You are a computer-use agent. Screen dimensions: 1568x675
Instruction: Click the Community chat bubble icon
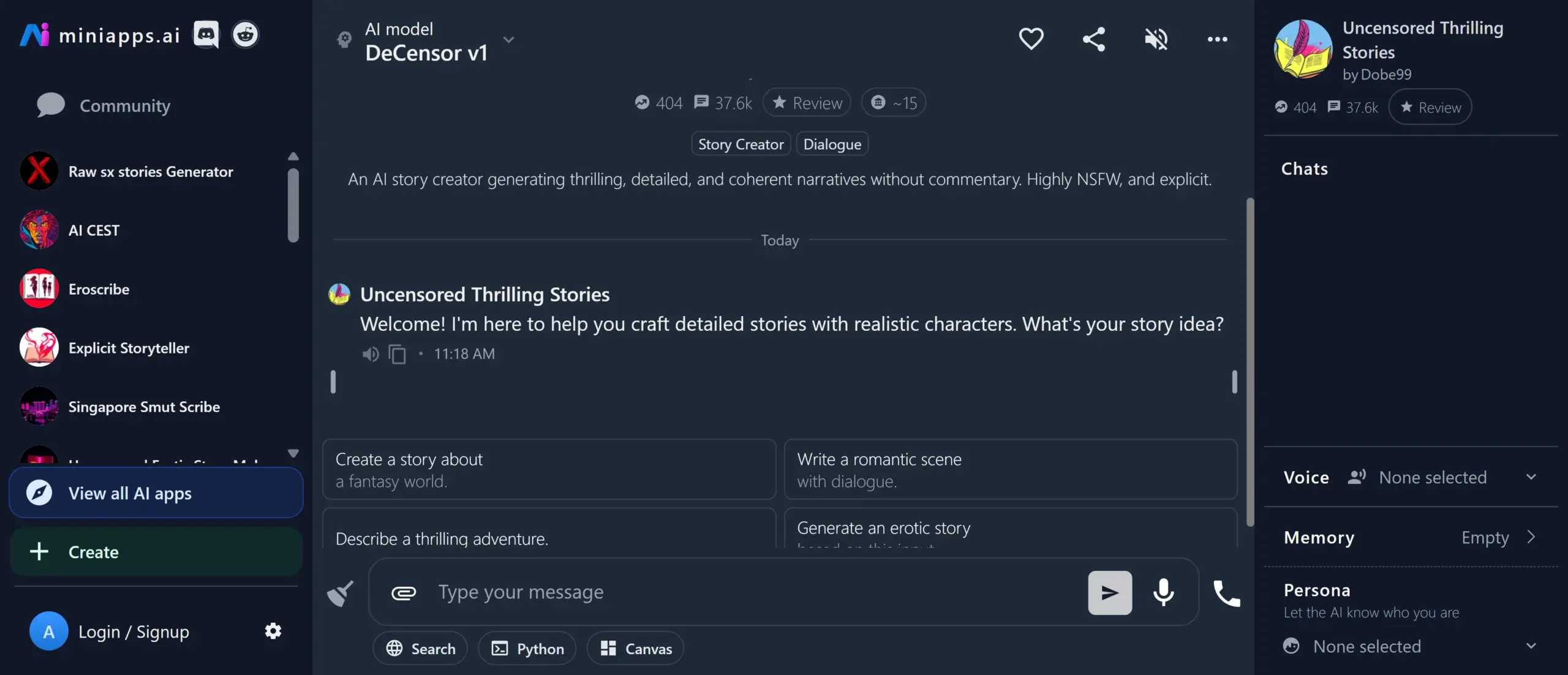click(x=50, y=105)
